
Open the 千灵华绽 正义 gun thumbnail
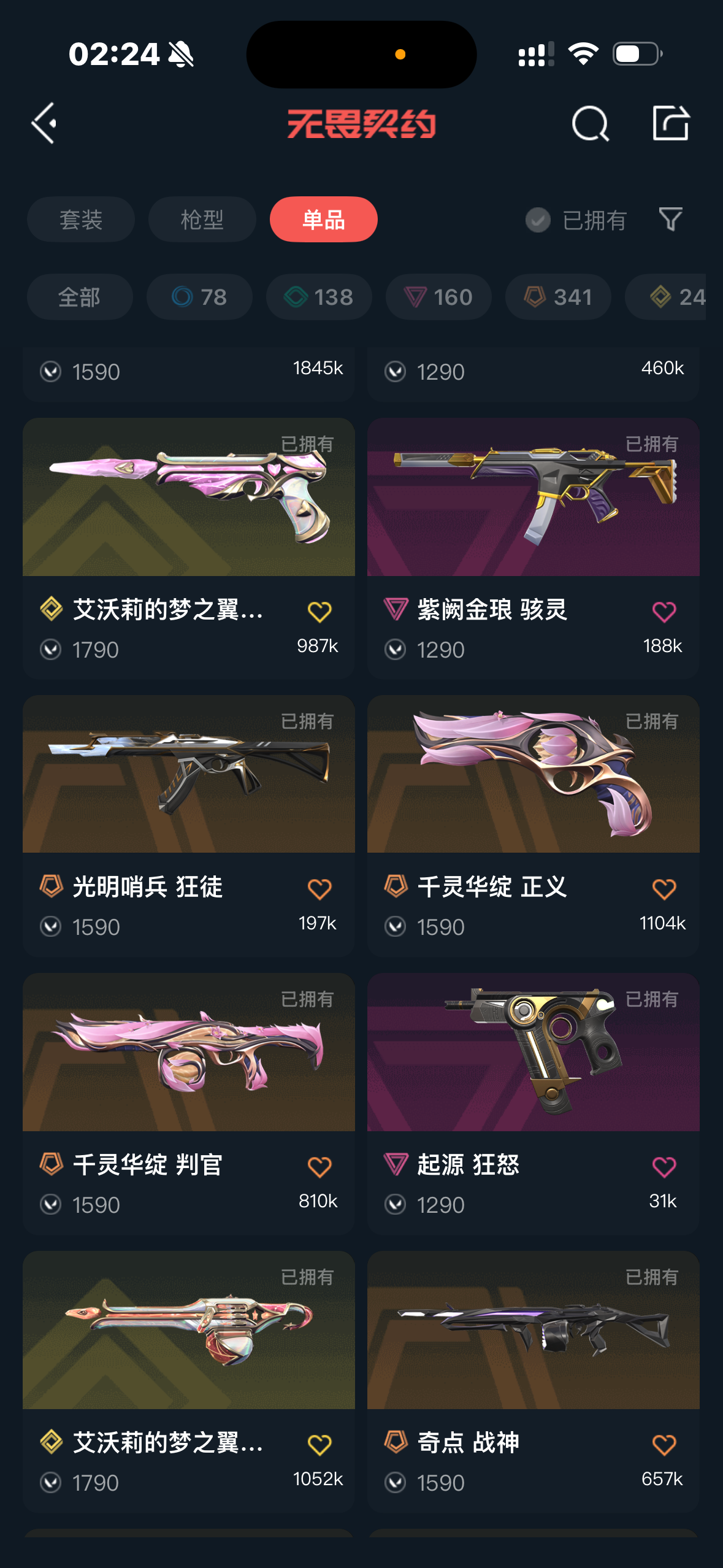point(533,774)
